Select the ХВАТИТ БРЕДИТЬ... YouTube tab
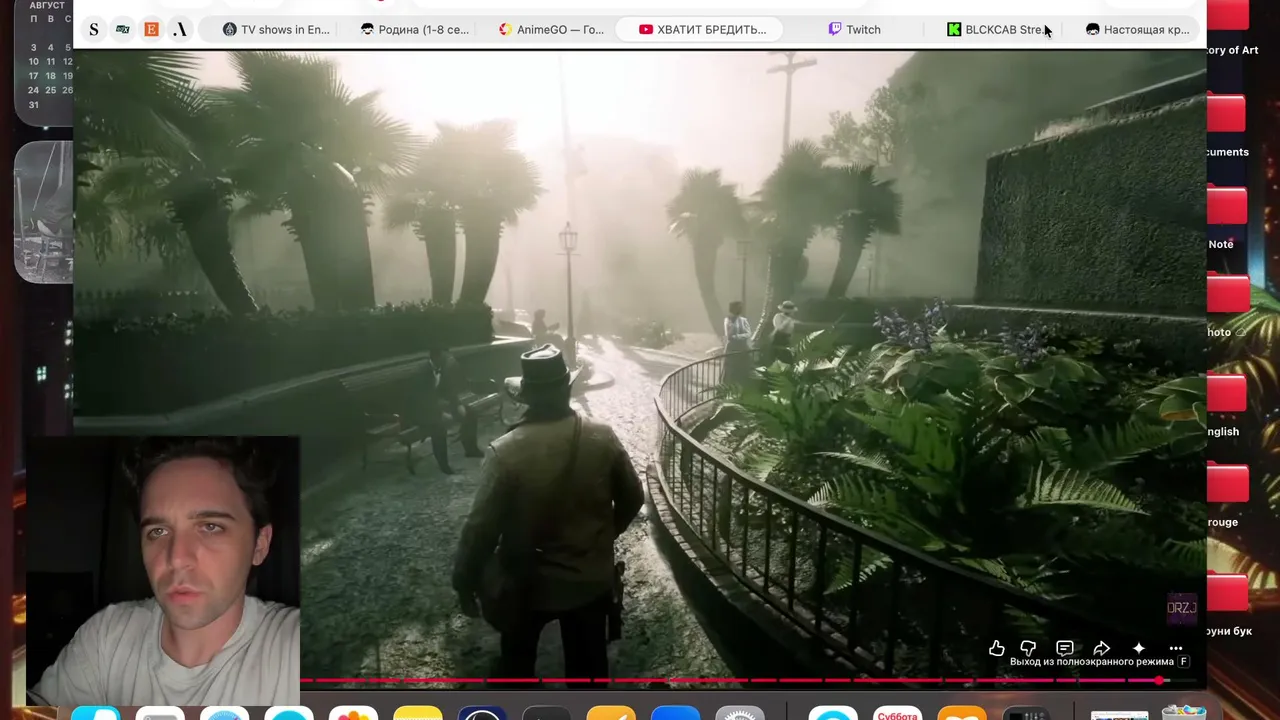Screen dimensions: 1280x720 (701, 29)
